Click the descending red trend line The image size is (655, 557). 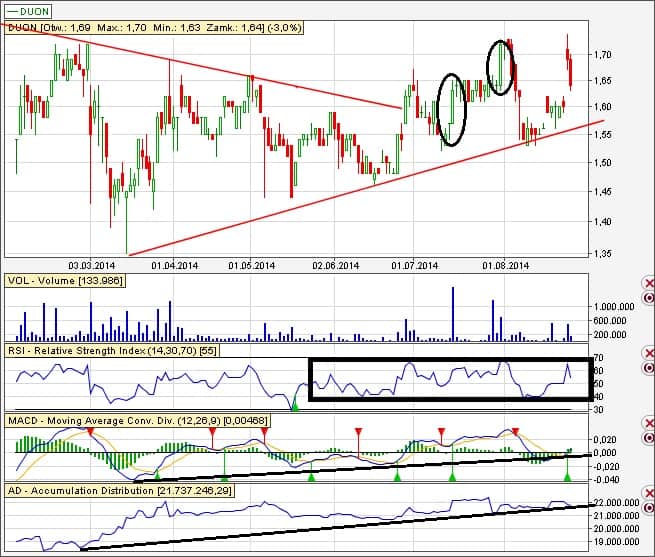[250, 75]
